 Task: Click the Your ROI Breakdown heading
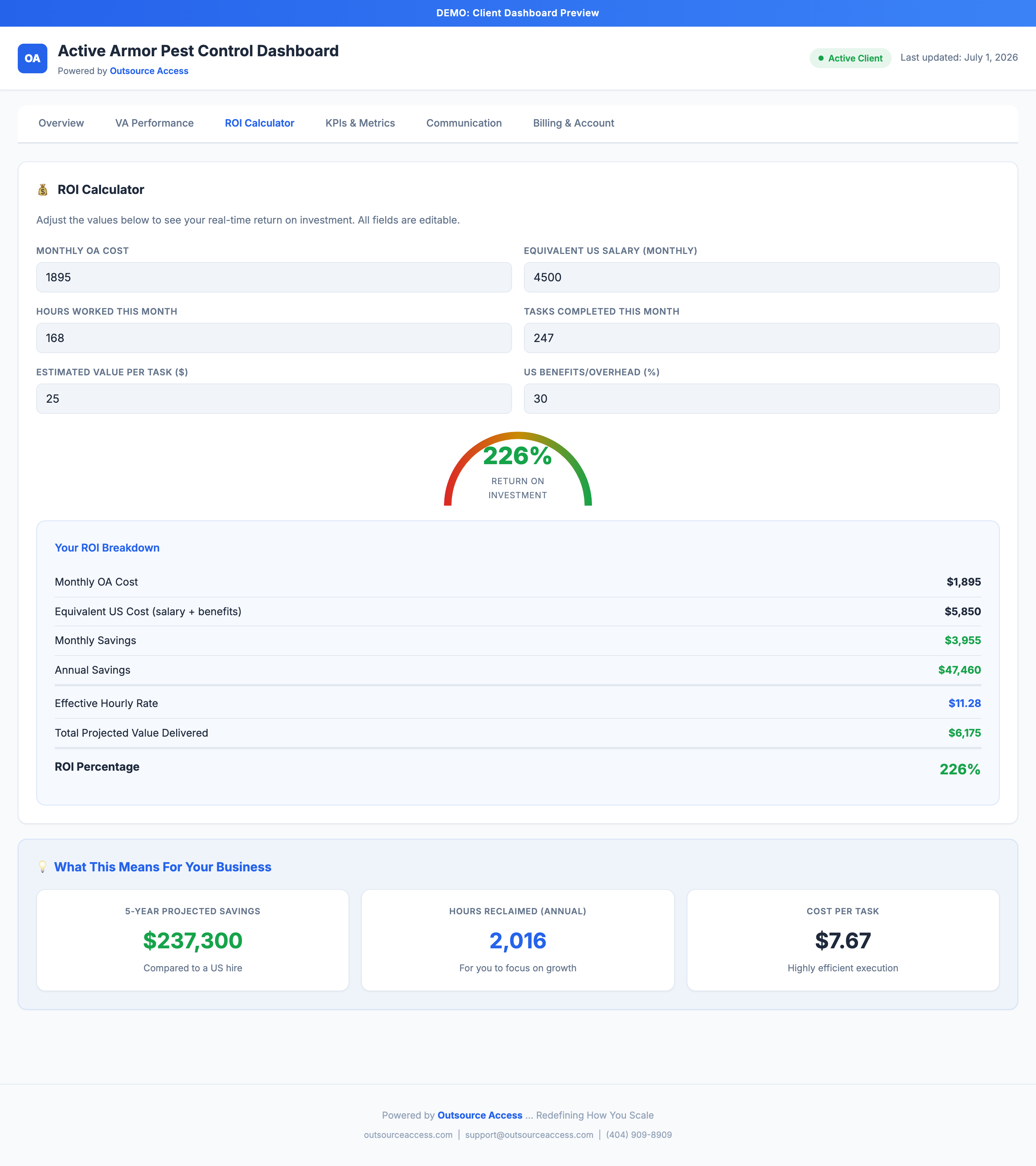[107, 547]
